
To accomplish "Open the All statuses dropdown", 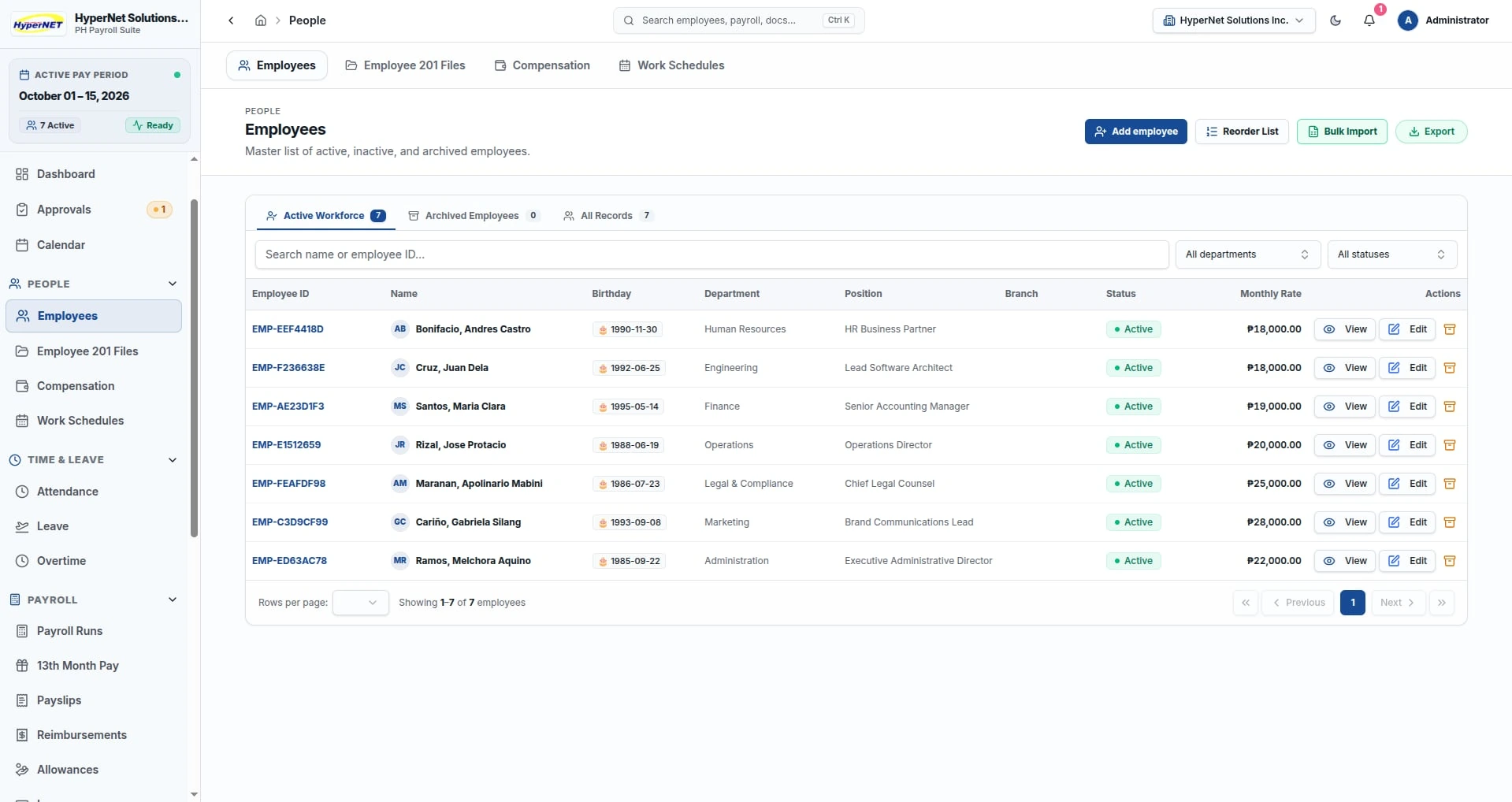I will pyautogui.click(x=1392, y=254).
